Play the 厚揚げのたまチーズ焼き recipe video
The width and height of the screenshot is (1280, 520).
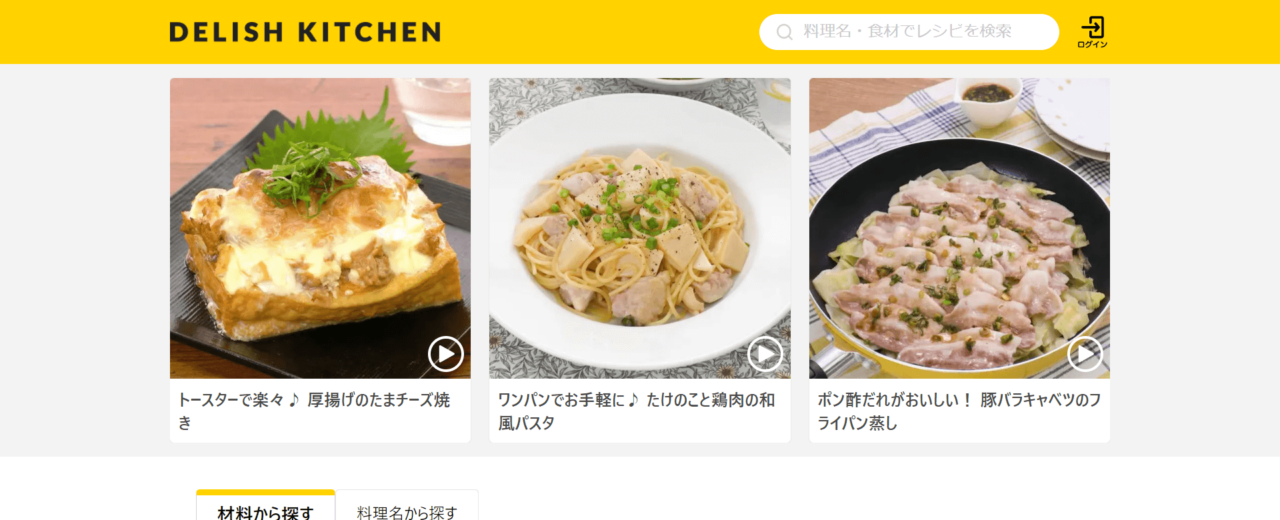click(x=446, y=354)
